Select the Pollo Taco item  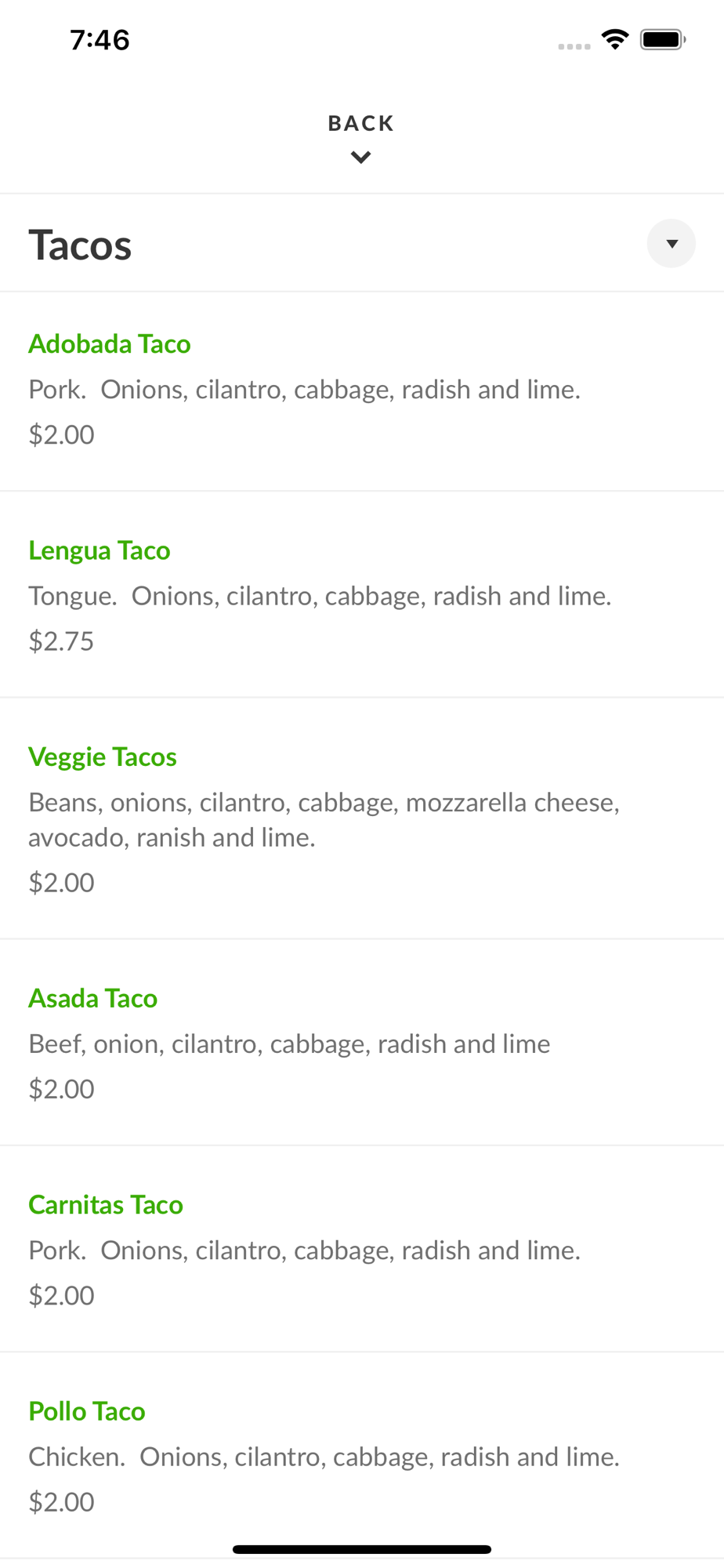[x=87, y=1411]
